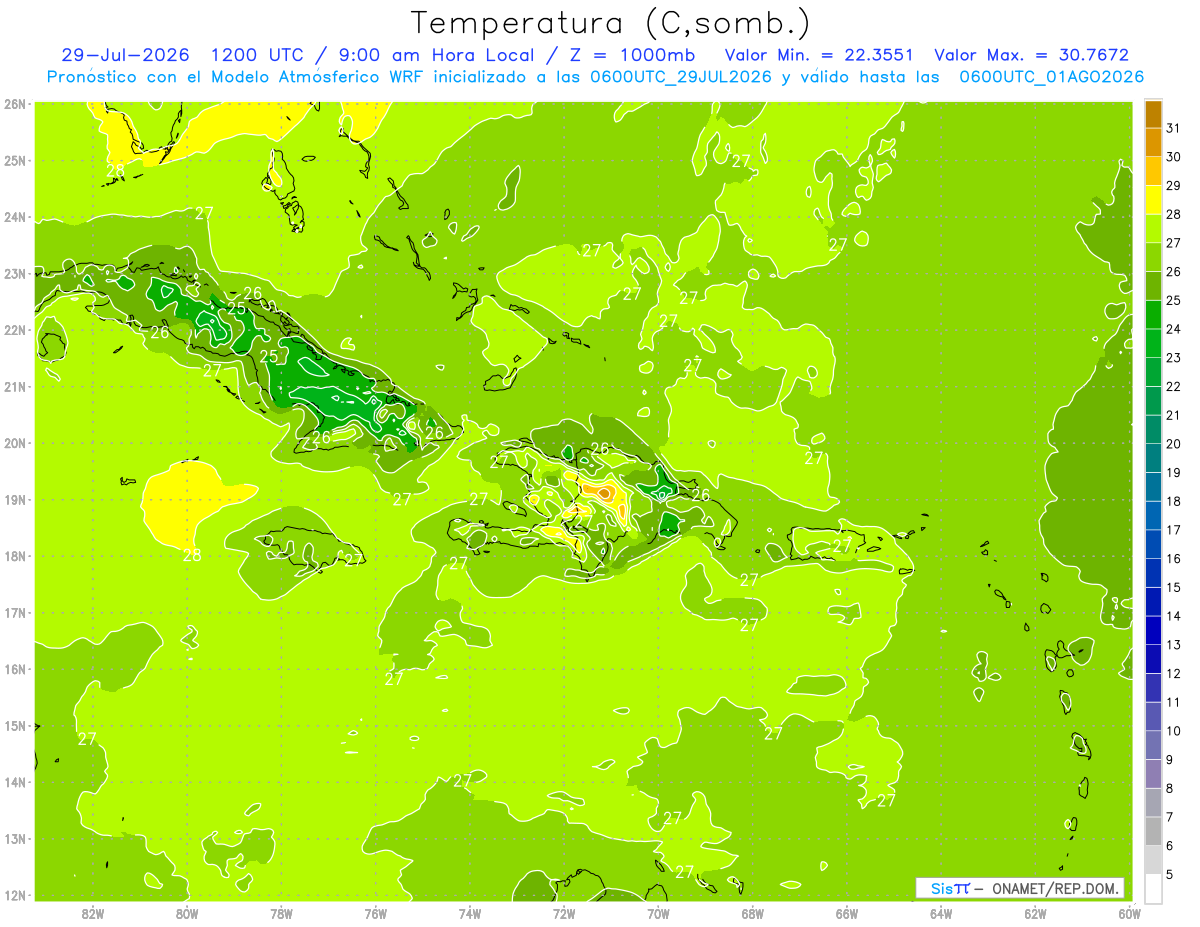The width and height of the screenshot is (1200, 927).
Task: Click the '60W' longitude axis label
Action: [1129, 913]
